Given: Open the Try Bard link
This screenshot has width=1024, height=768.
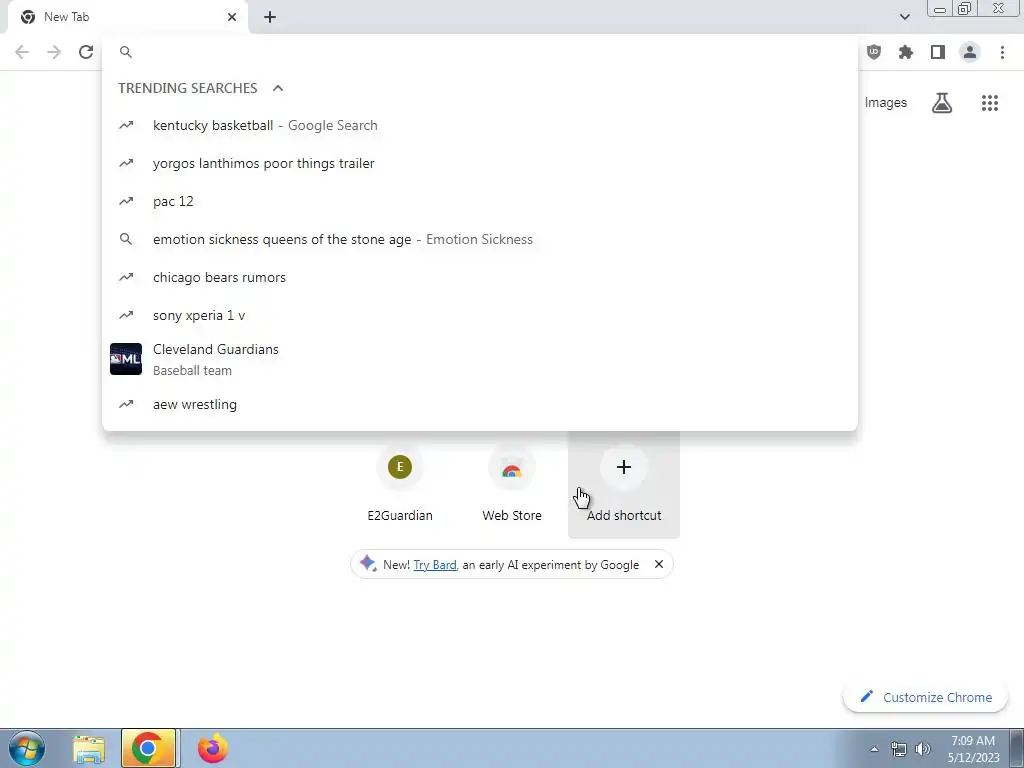Looking at the screenshot, I should (x=435, y=565).
